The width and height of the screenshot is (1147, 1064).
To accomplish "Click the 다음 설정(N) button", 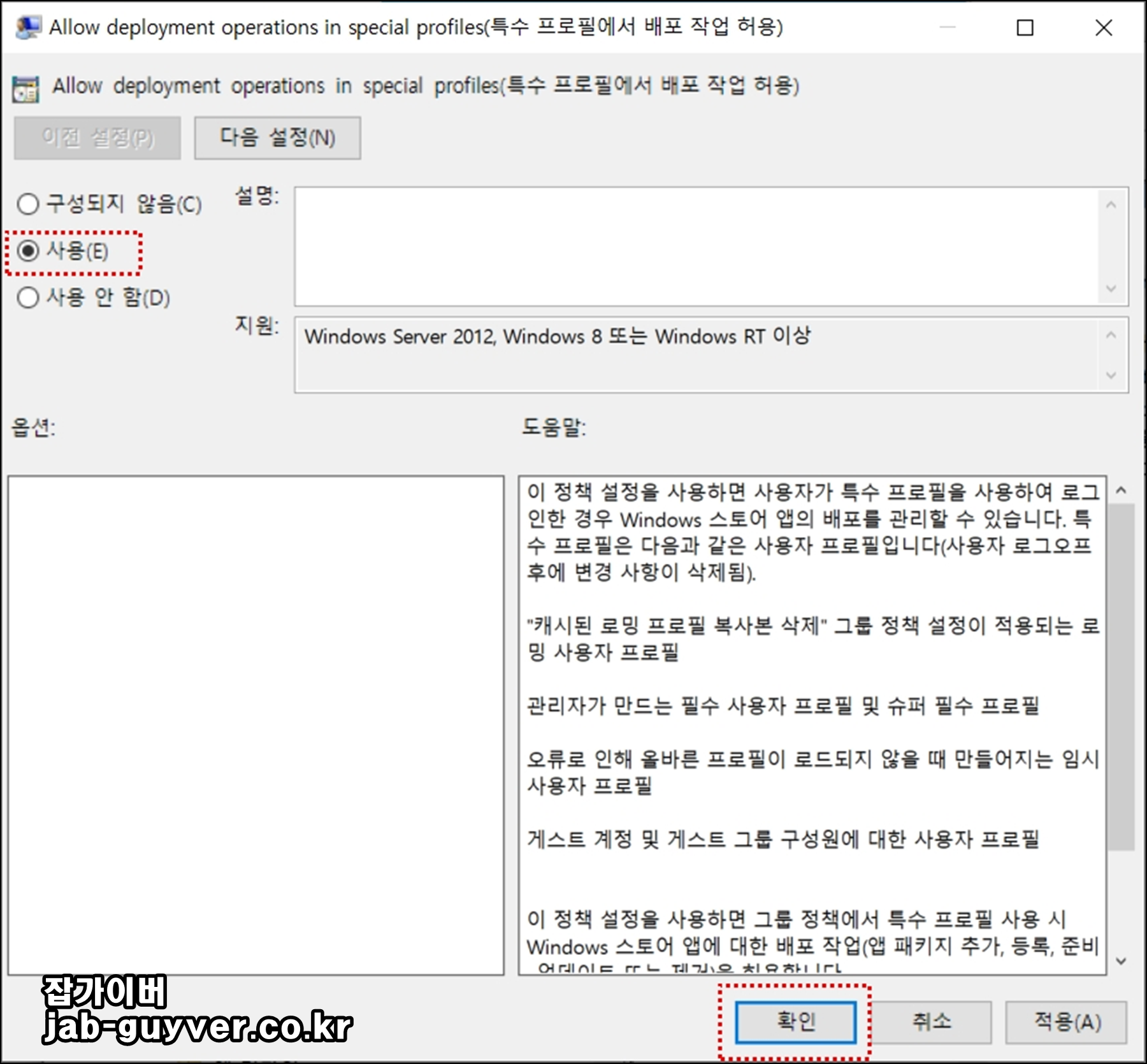I will (277, 138).
